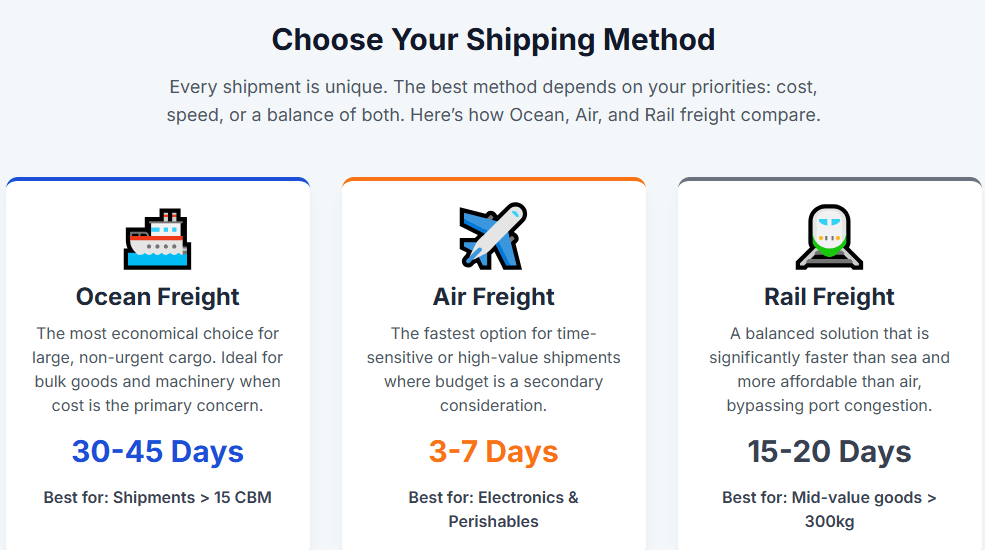Screen dimensions: 985x550
Task: Select the Ocean Freight heading
Action: pyautogui.click(x=158, y=296)
